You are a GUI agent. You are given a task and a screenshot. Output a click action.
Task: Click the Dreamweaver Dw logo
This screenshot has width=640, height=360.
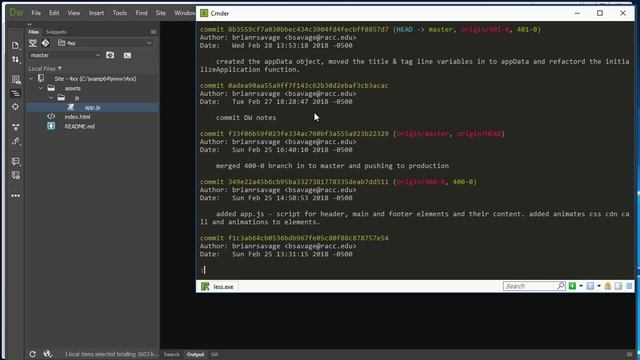point(16,12)
